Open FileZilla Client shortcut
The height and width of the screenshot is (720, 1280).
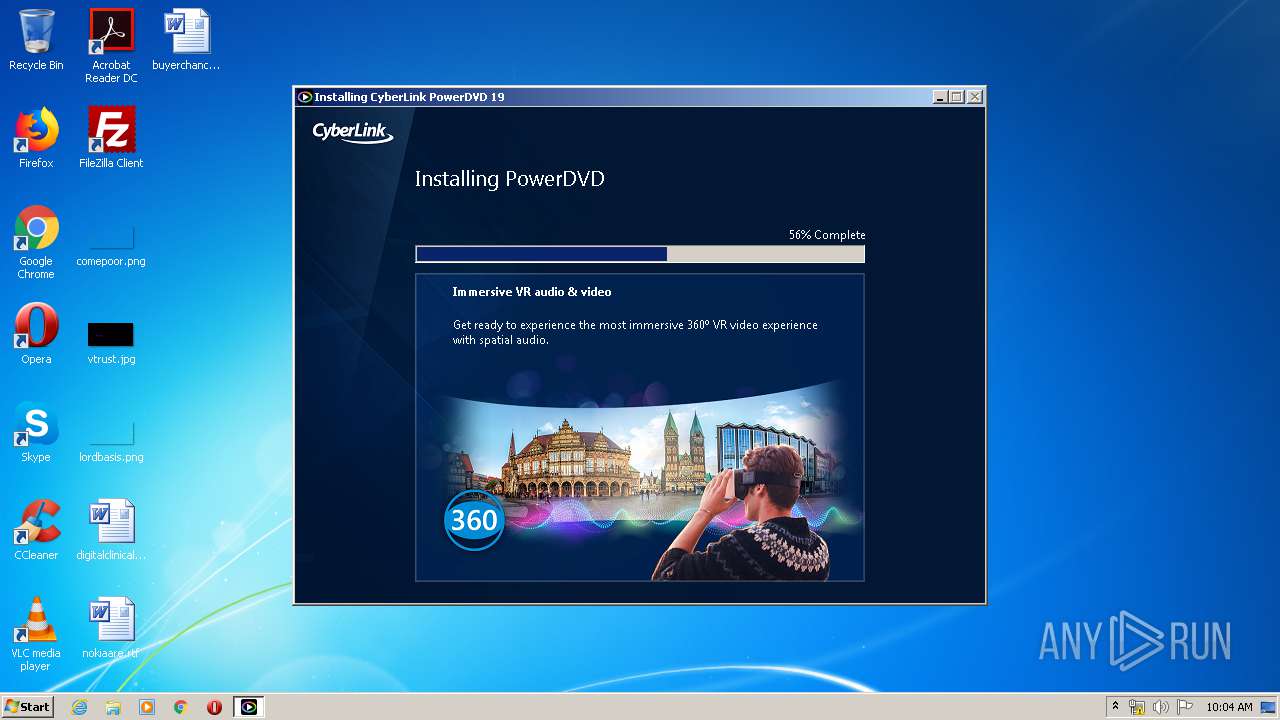tap(111, 138)
